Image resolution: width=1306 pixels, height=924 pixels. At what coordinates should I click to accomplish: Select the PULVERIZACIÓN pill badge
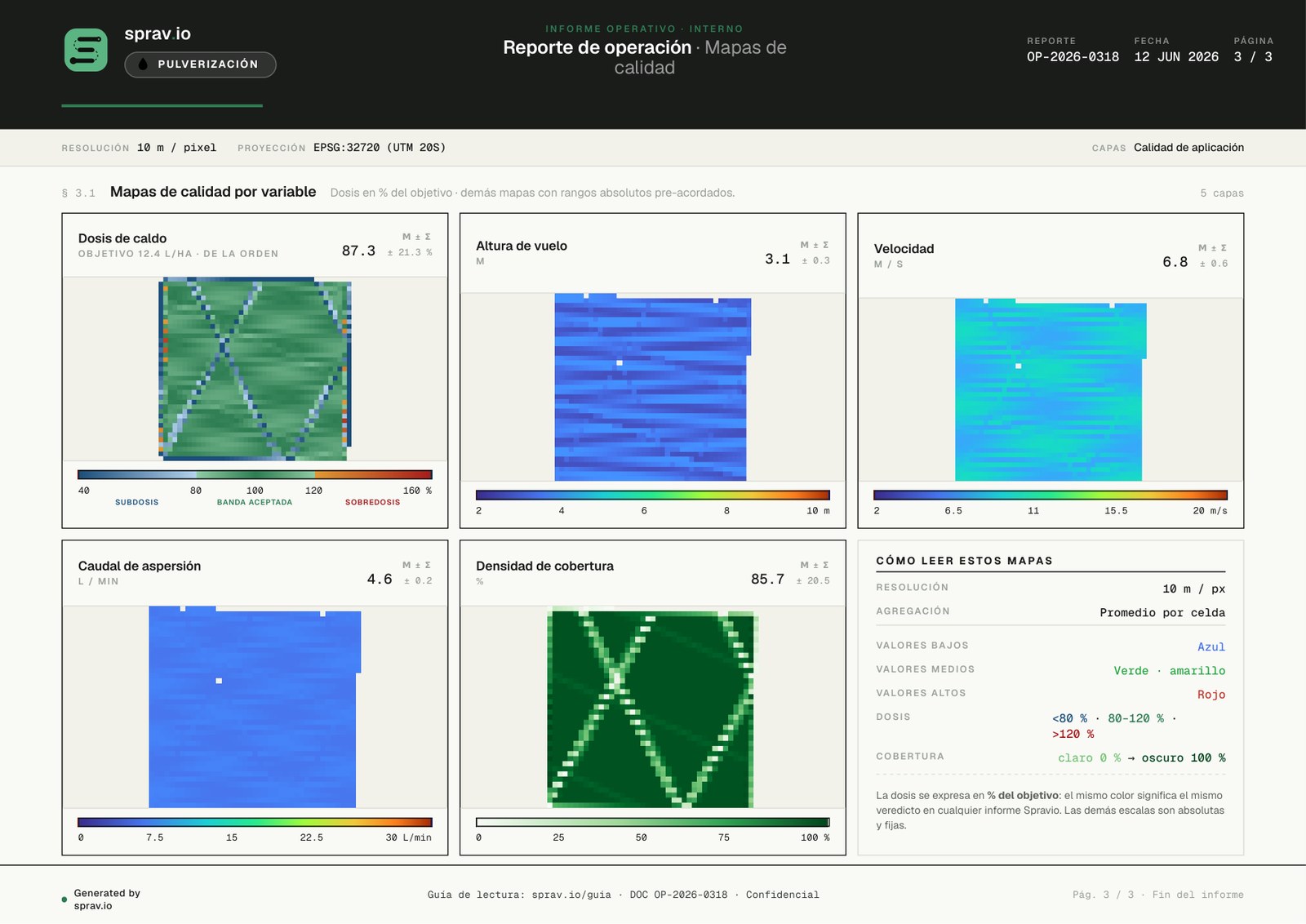coord(200,64)
